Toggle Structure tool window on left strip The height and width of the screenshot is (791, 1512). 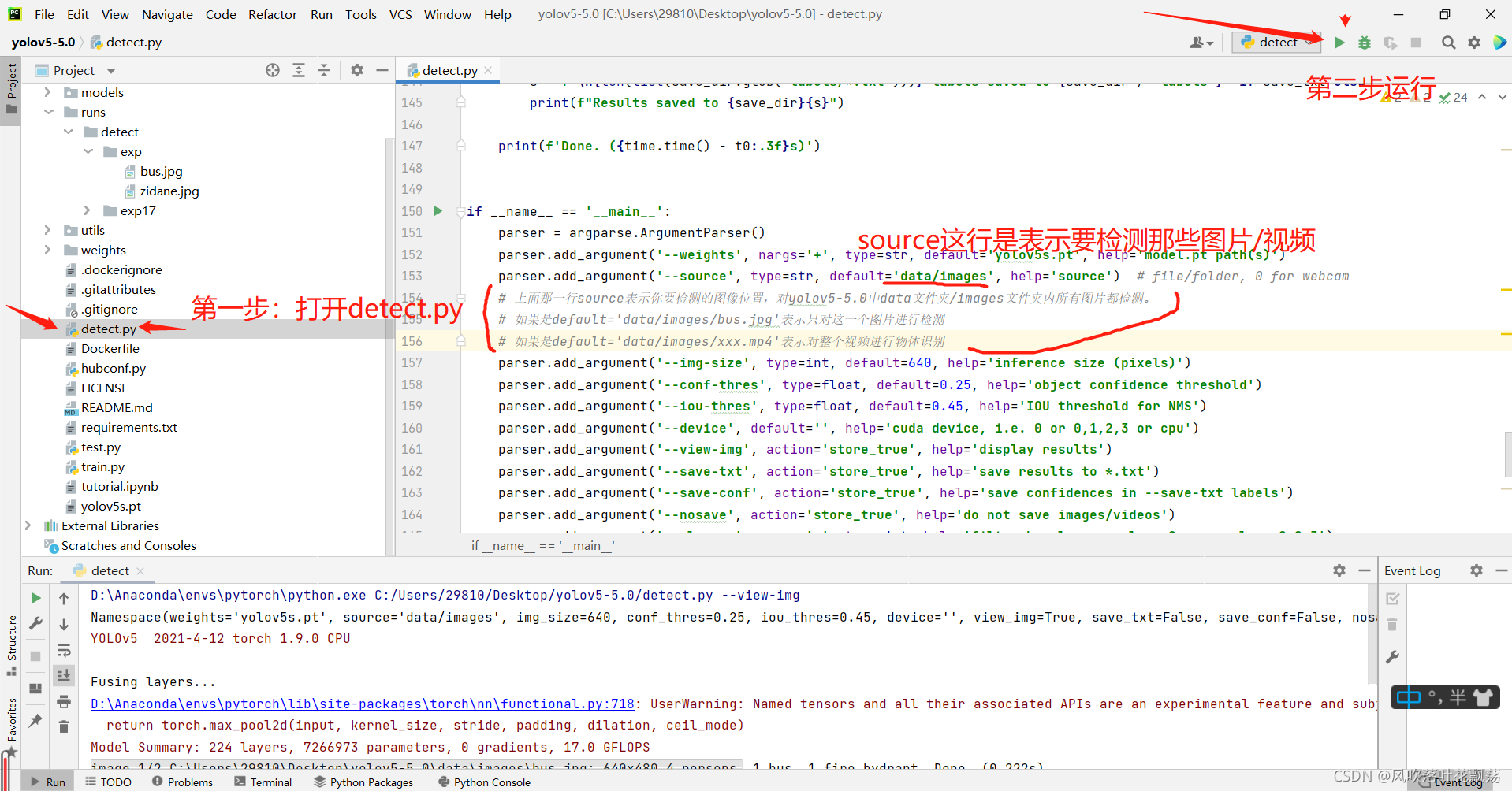[11, 644]
